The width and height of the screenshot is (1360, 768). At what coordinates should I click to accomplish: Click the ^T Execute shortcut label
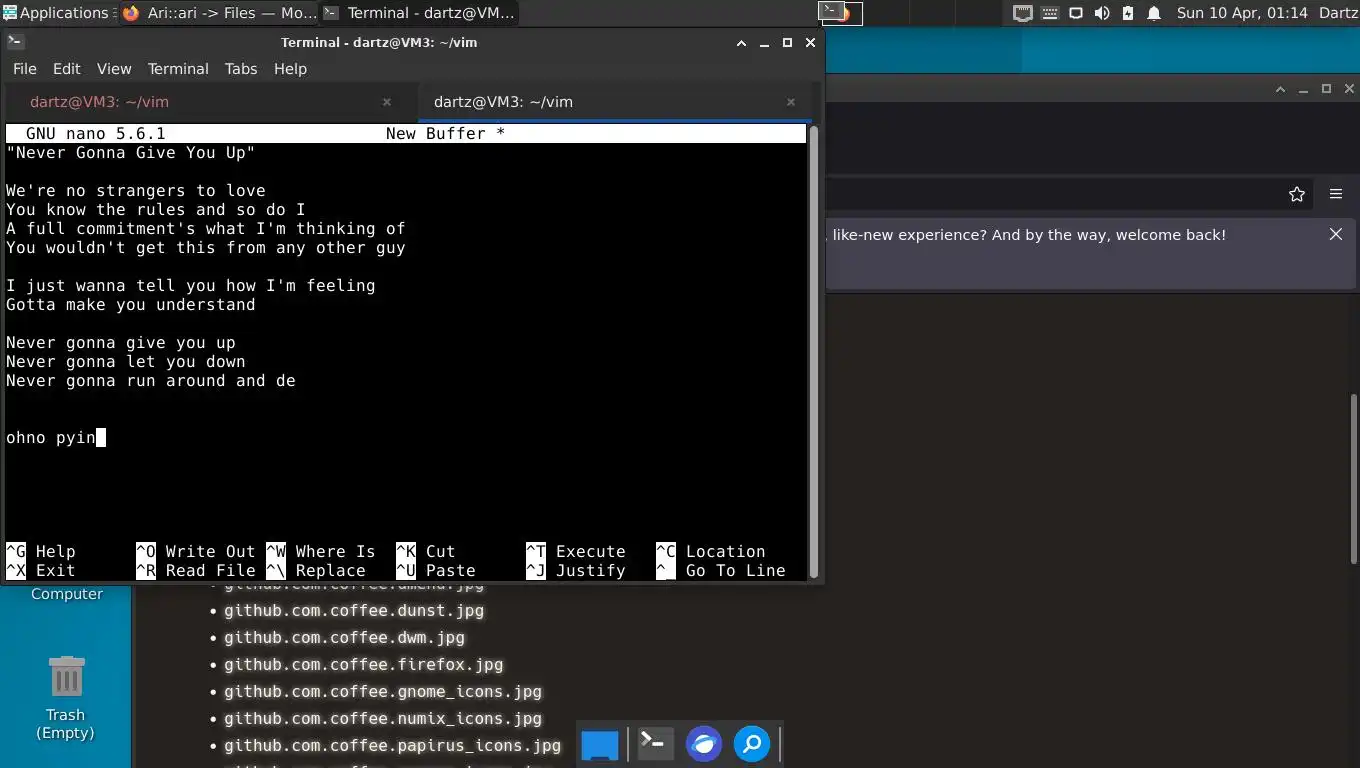click(576, 552)
